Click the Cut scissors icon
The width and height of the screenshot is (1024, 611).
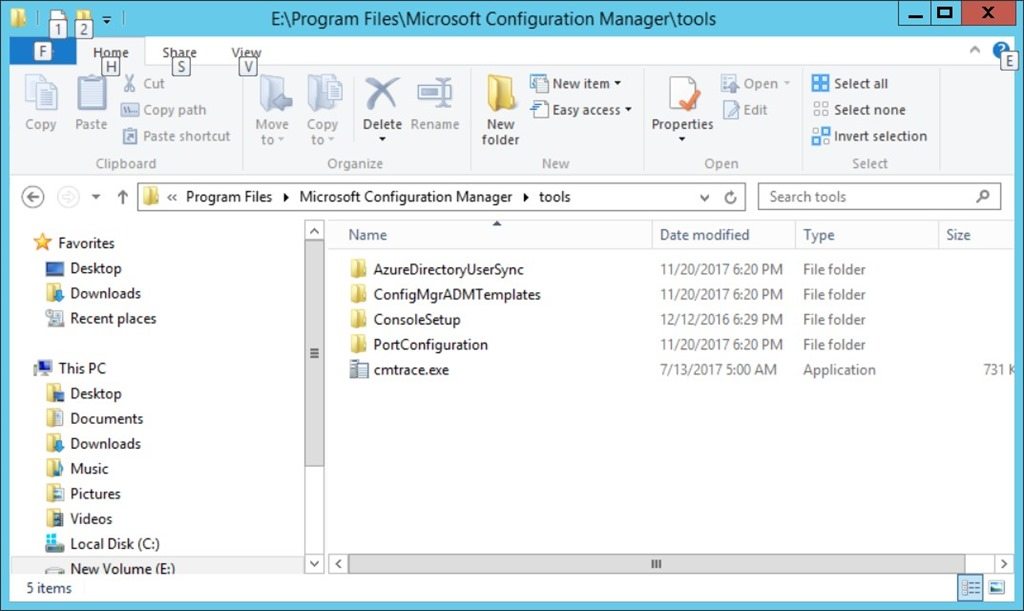pyautogui.click(x=129, y=83)
